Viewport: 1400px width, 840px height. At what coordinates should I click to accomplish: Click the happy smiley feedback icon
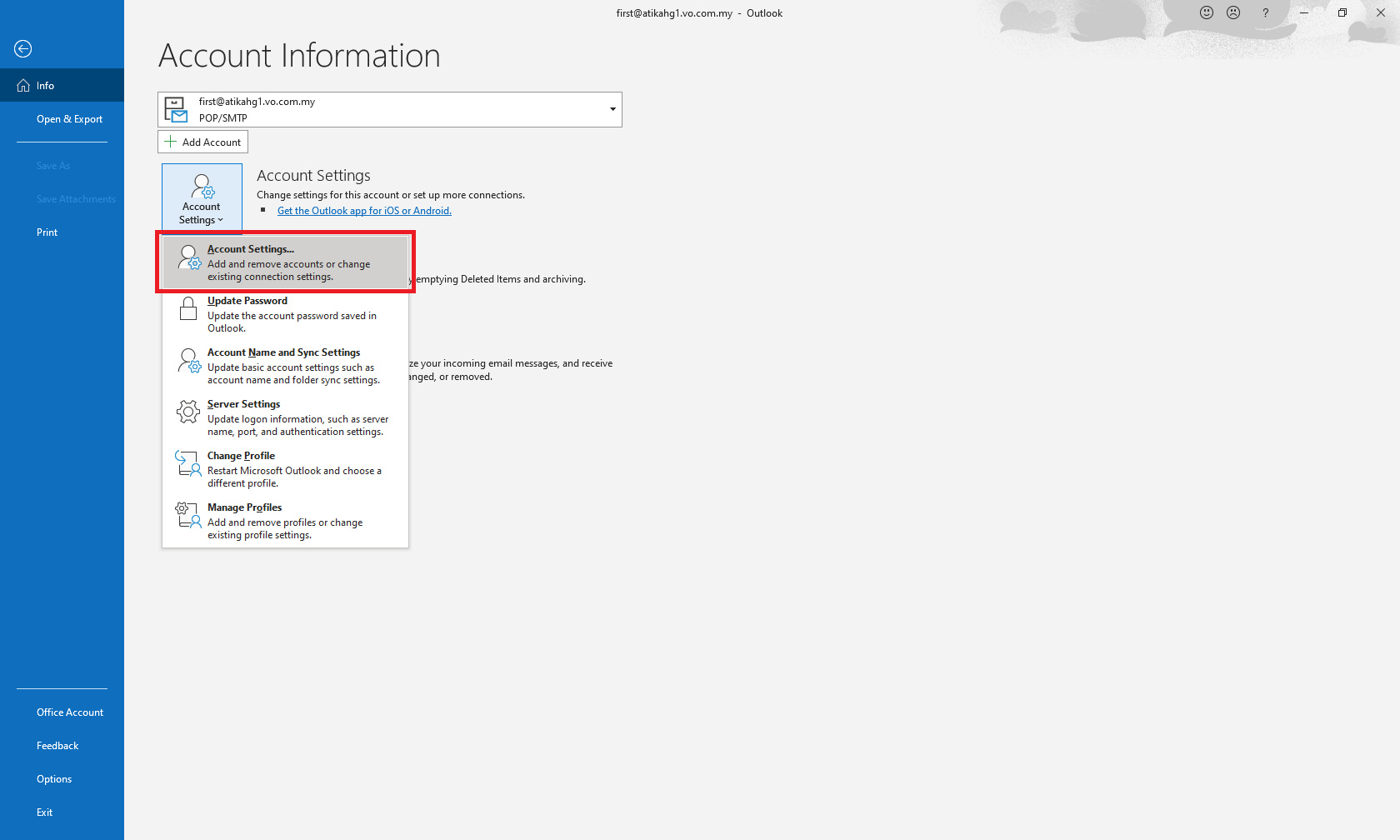[x=1207, y=12]
